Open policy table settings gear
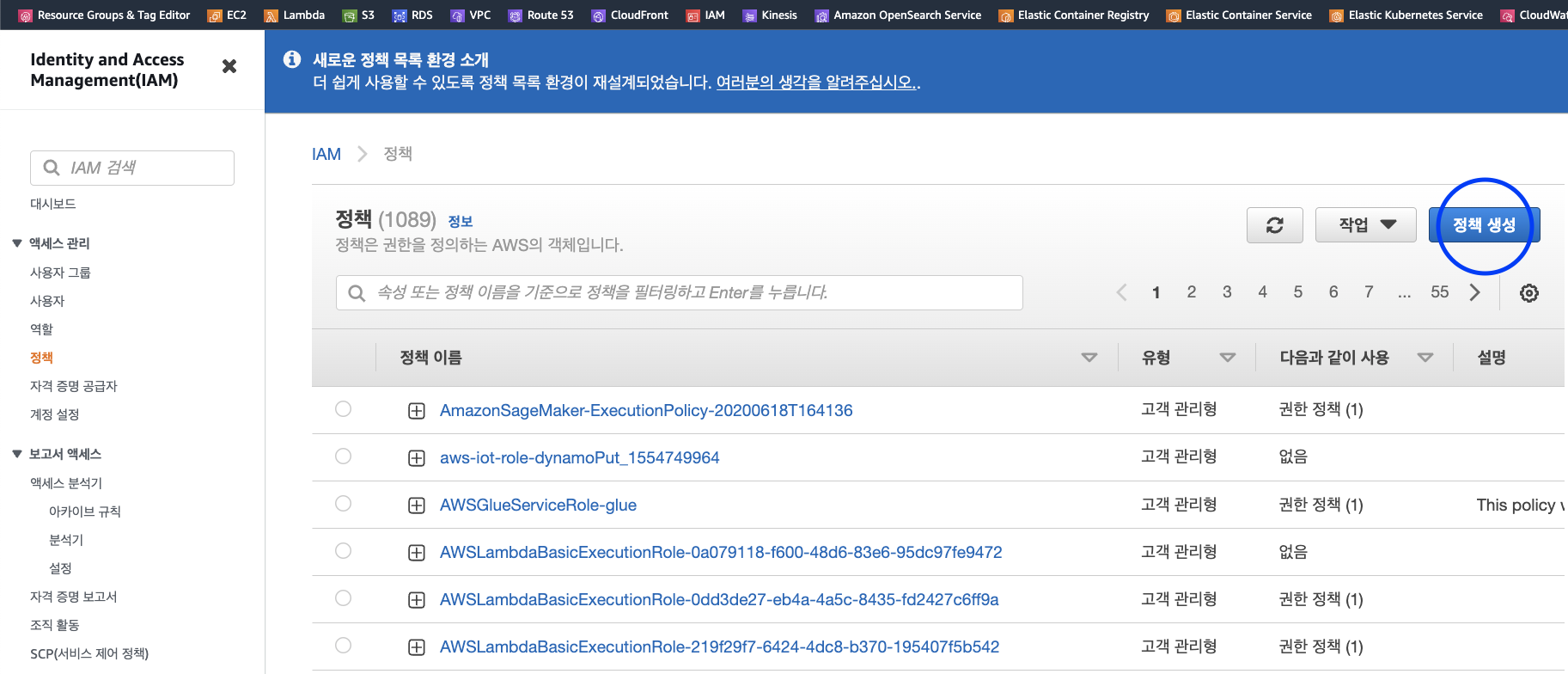The image size is (1568, 674). [x=1529, y=293]
